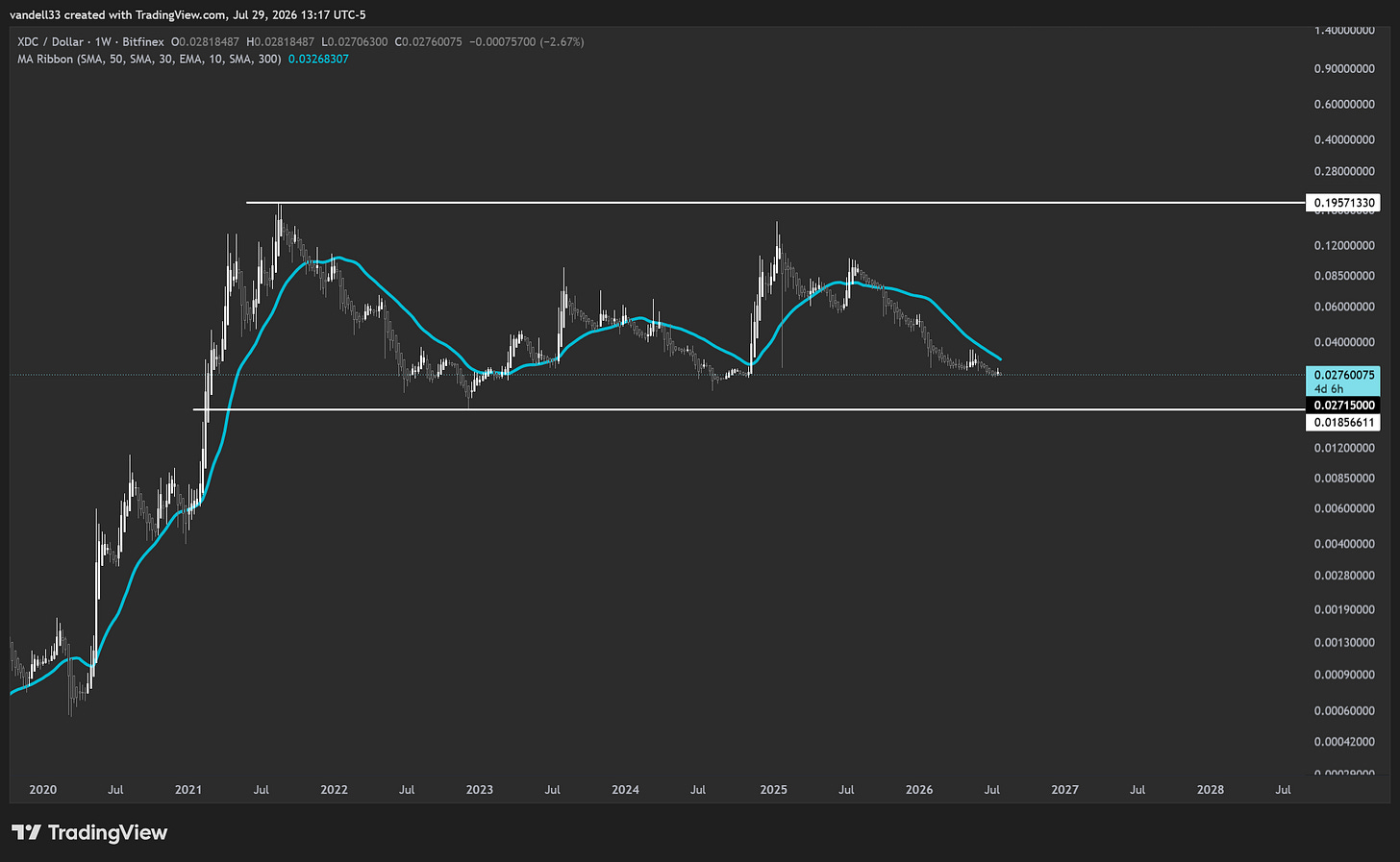
Task: Click the 4d 6h bar countdown
Action: [1329, 389]
